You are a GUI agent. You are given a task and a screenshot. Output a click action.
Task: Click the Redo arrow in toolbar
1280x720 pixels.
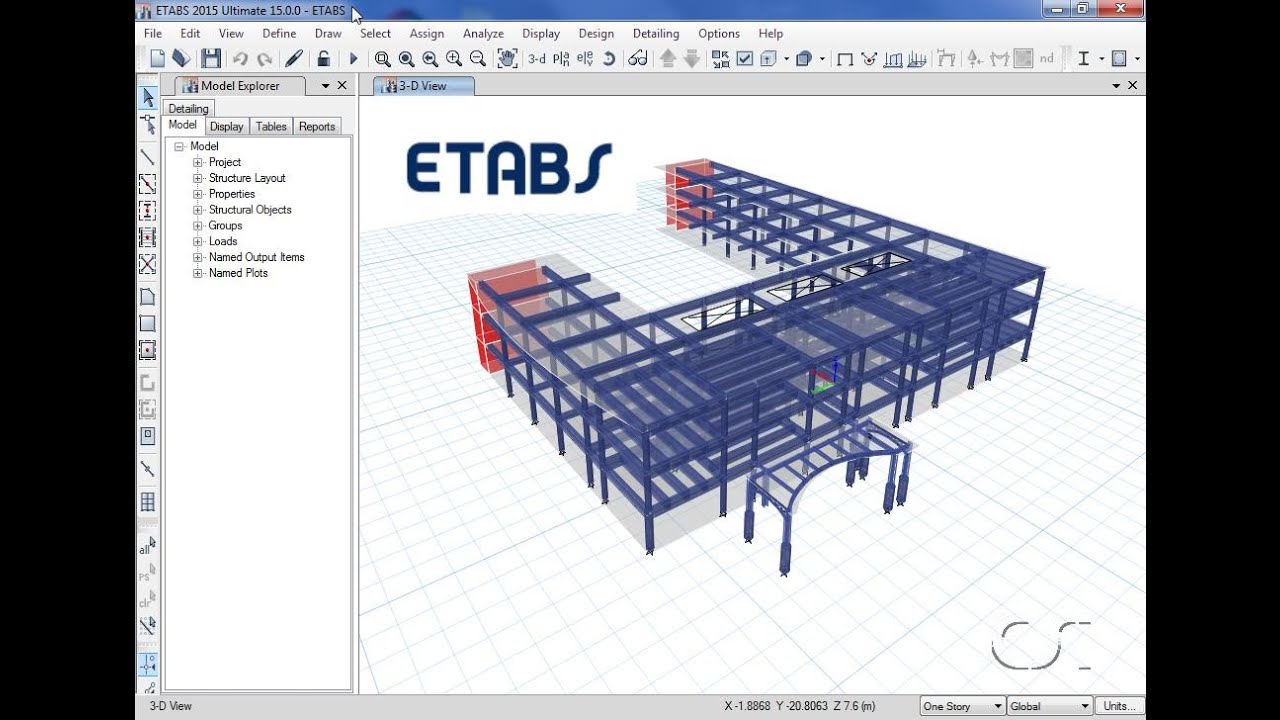tap(264, 59)
